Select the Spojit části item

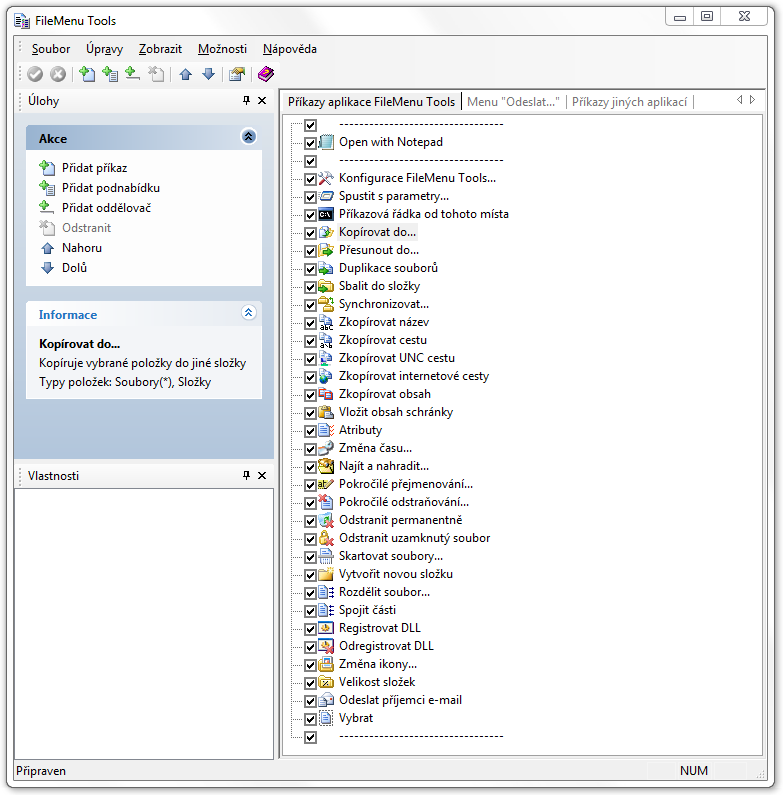(x=367, y=610)
